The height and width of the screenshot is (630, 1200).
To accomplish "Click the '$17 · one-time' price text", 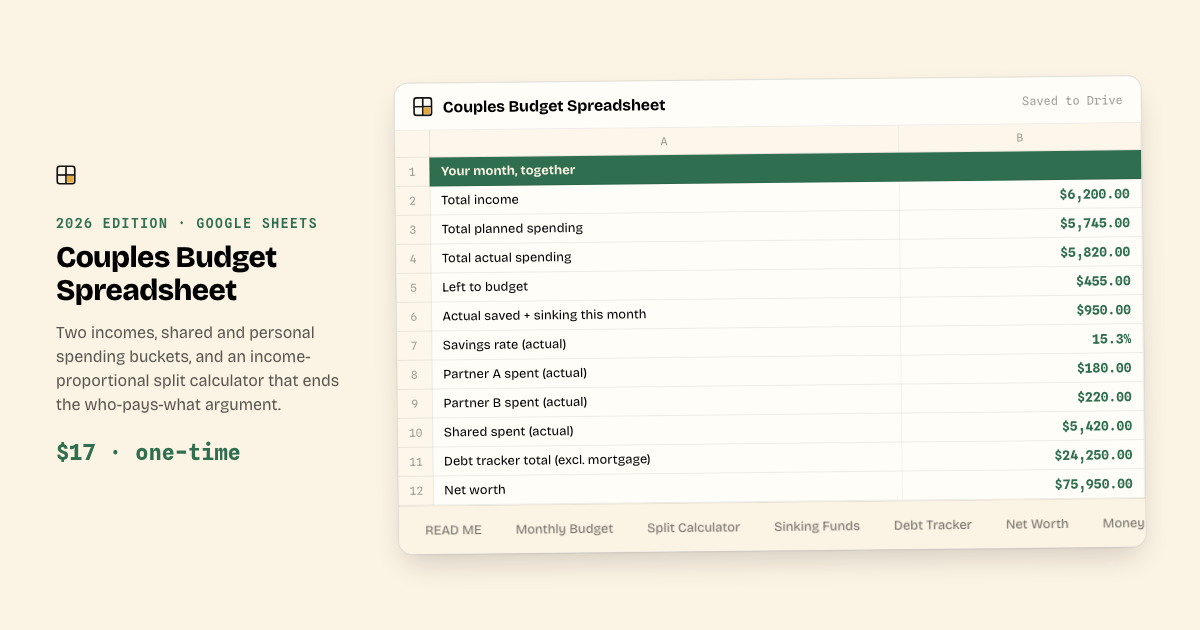I will 148,452.
